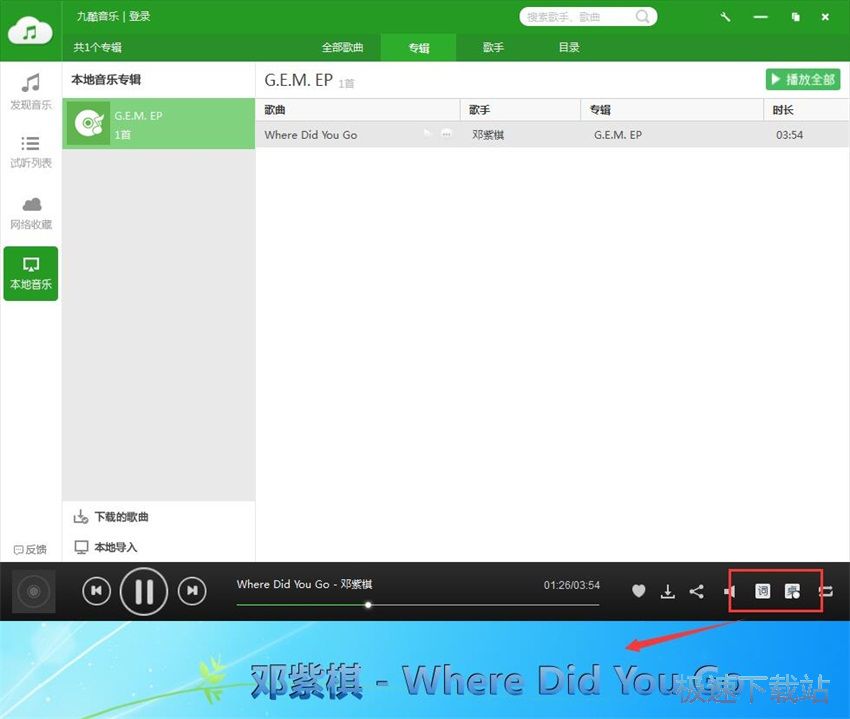
Task: Change the repeat playback mode
Action: coord(826,591)
